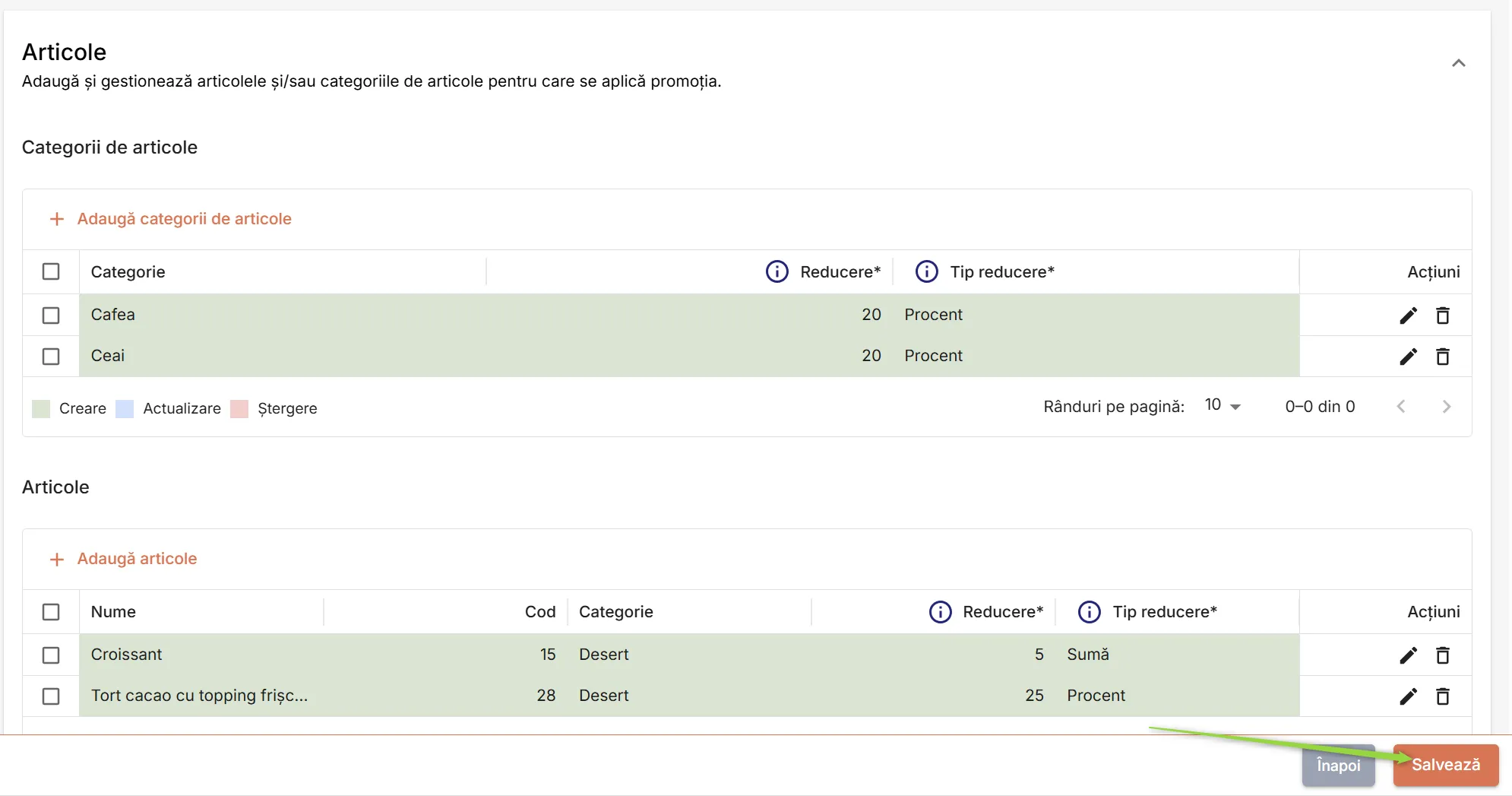1512x796 pixels.
Task: Click Sumă discount type for Croissant
Action: click(x=1088, y=655)
